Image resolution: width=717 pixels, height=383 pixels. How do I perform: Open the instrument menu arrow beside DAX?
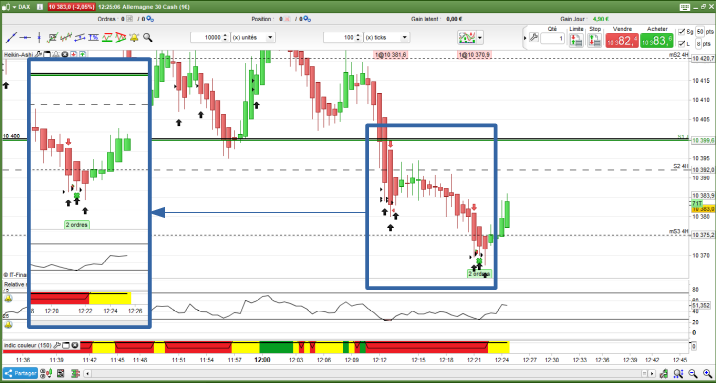click(14, 7)
